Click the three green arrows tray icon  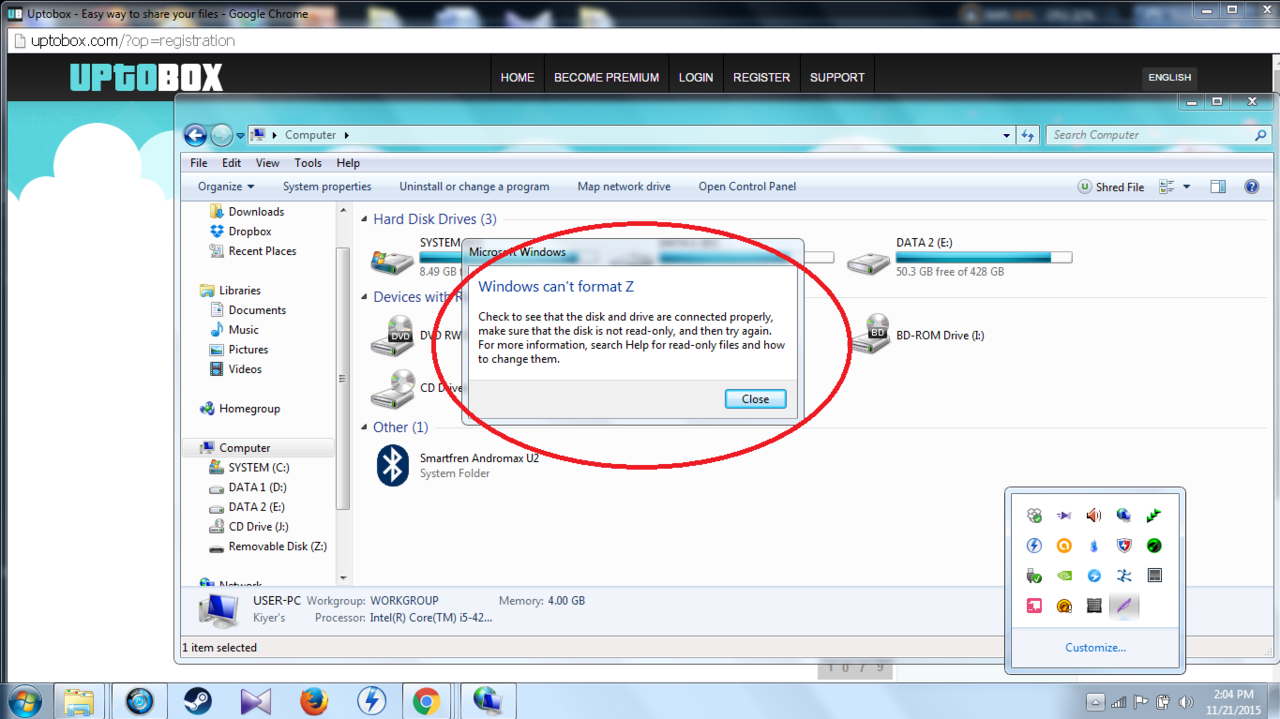pyautogui.click(x=1154, y=516)
